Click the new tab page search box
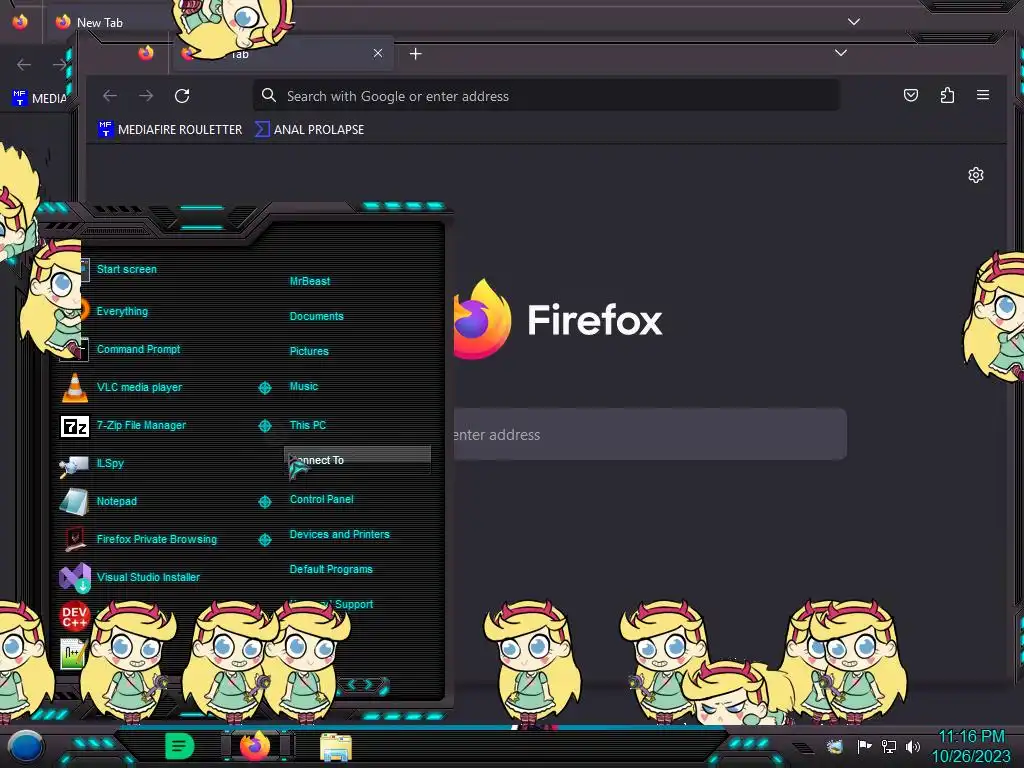This screenshot has height=768, width=1024. click(x=650, y=434)
